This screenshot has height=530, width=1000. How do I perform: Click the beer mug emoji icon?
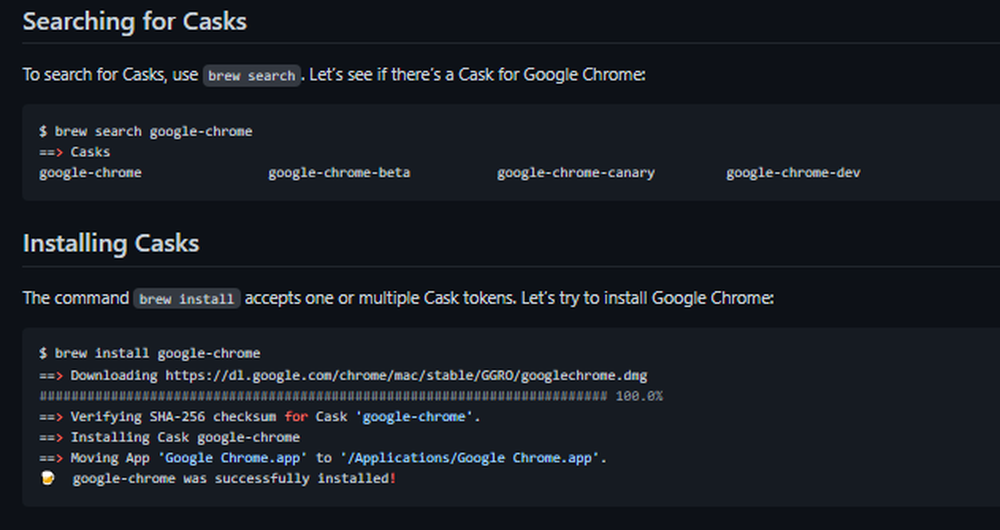[48, 478]
